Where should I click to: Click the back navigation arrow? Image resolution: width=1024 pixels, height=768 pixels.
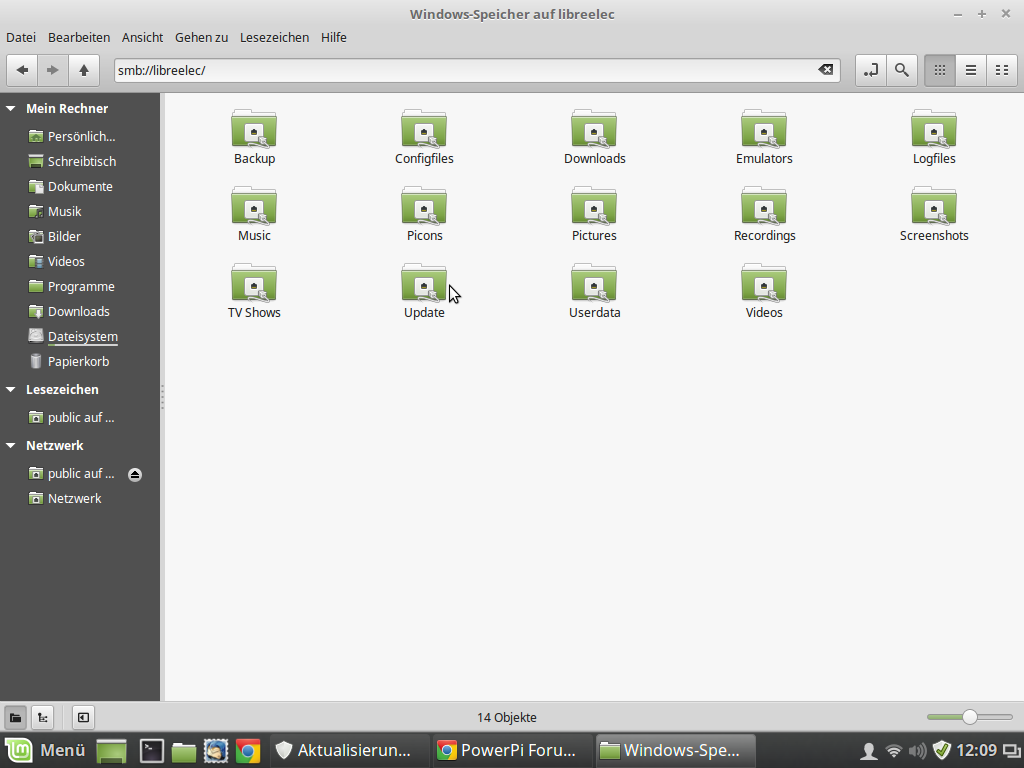coord(22,70)
